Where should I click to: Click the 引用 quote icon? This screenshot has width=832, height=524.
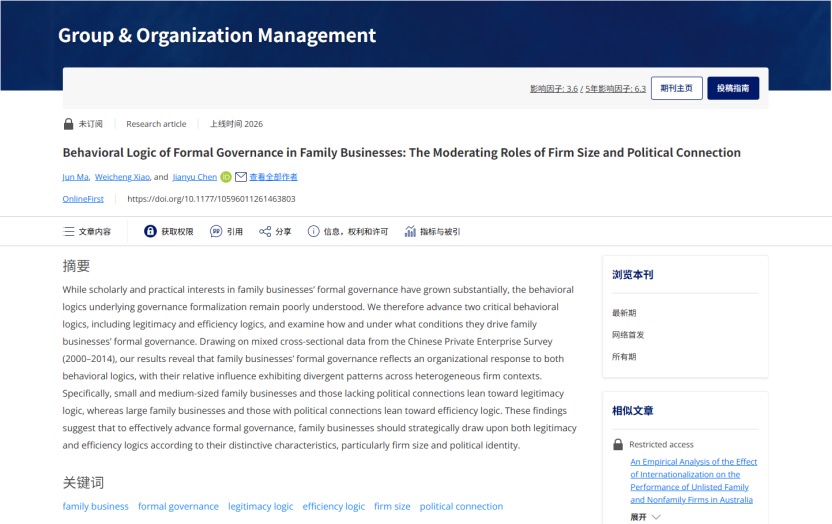pos(216,231)
